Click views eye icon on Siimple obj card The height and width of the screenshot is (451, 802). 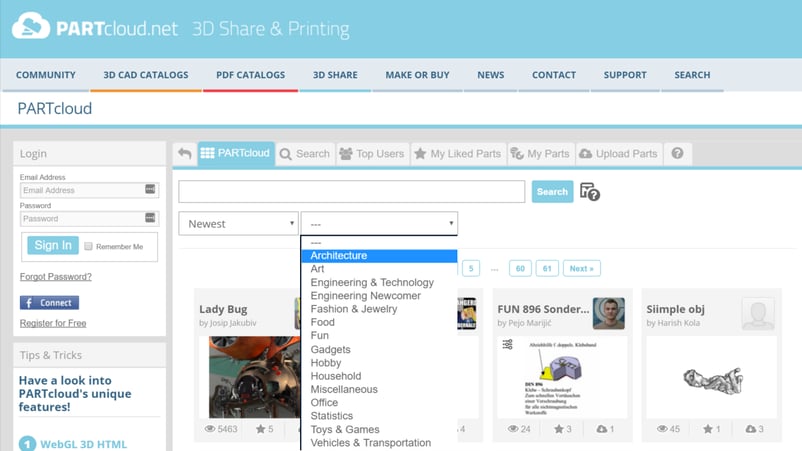click(662, 429)
